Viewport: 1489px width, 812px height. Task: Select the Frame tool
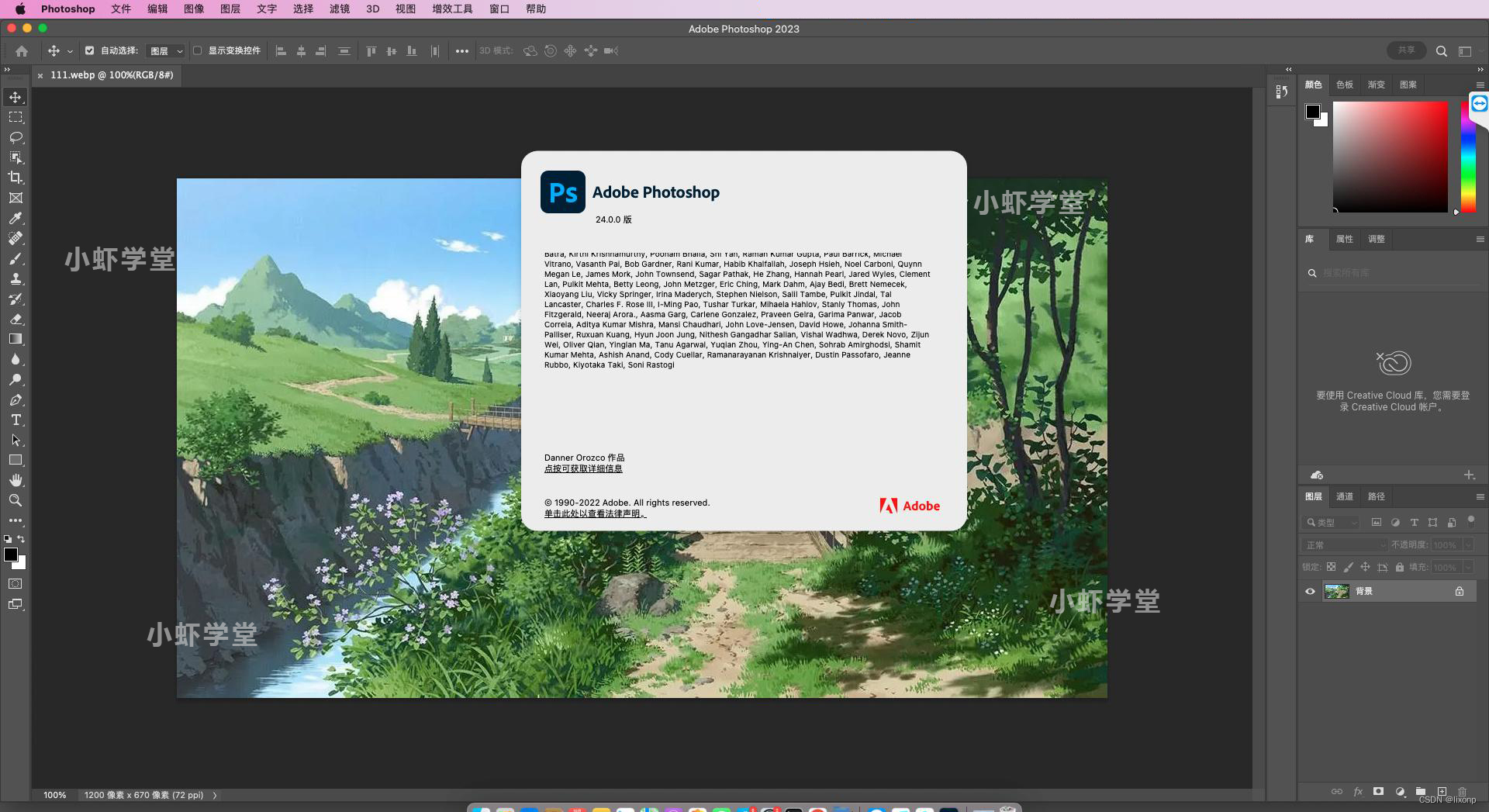(16, 198)
